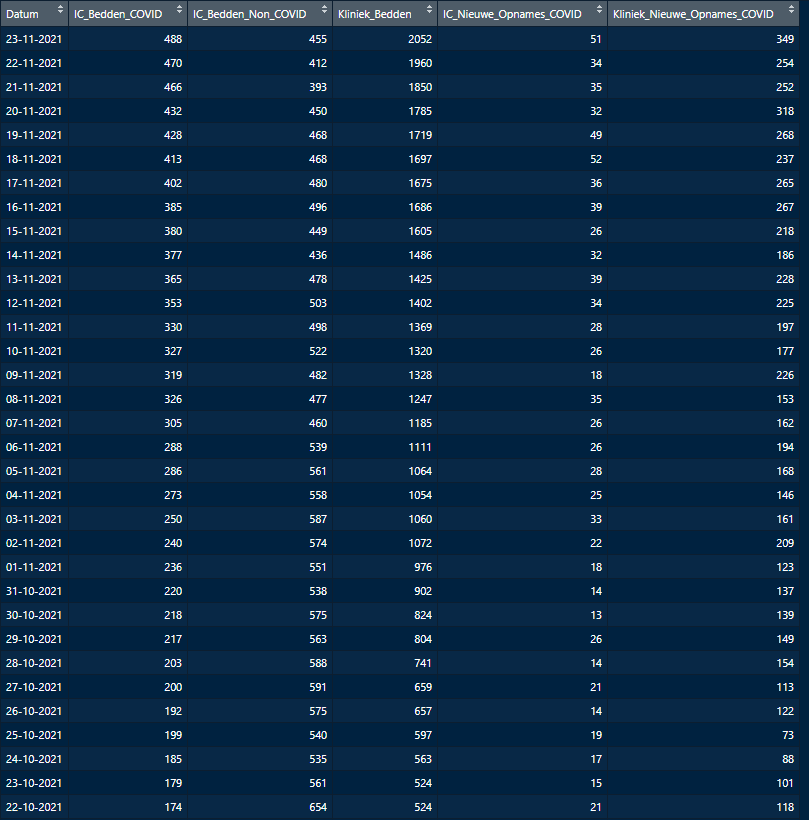Click Kliniek_Bedden value 2052

[420, 39]
